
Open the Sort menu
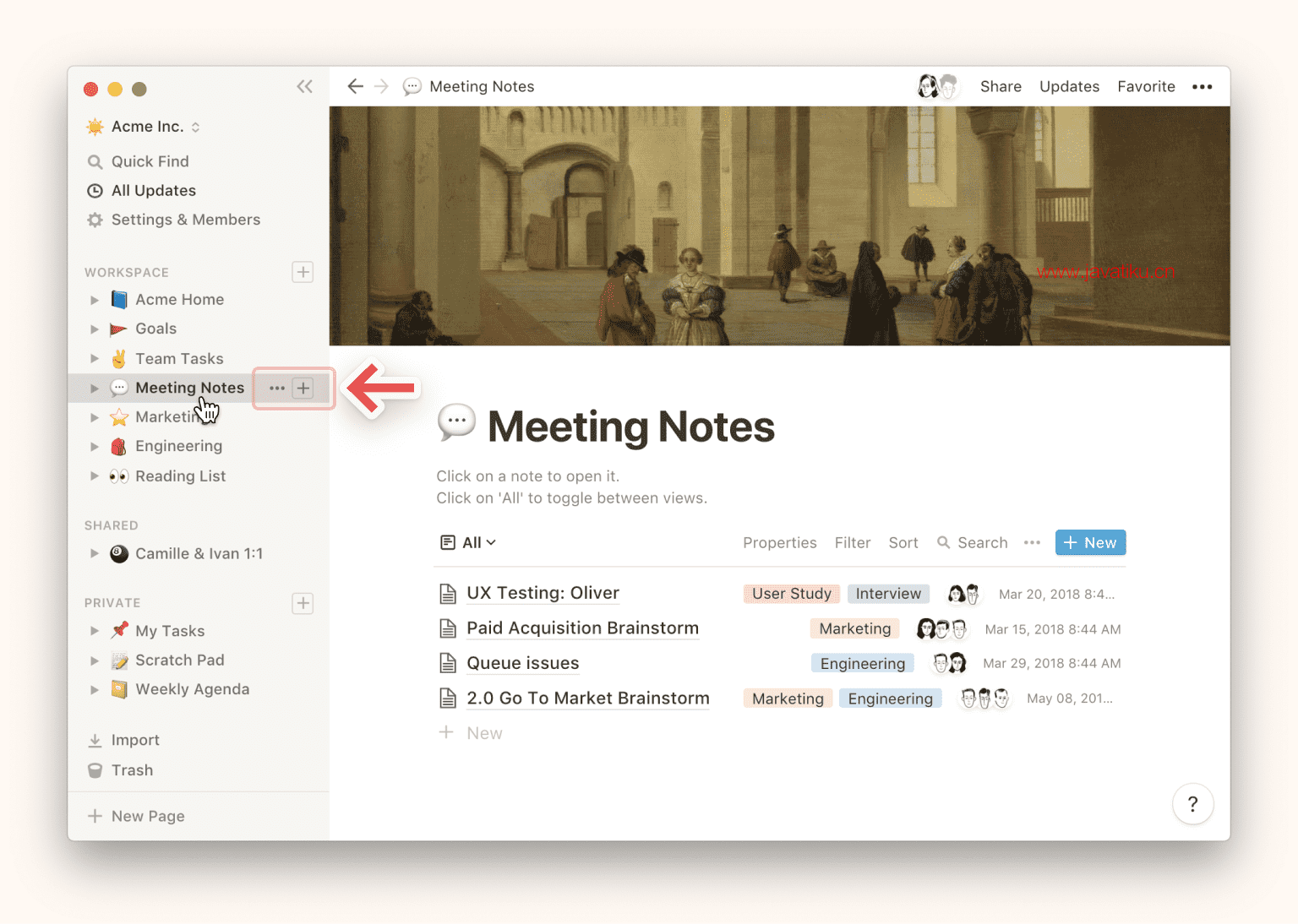[x=903, y=542]
